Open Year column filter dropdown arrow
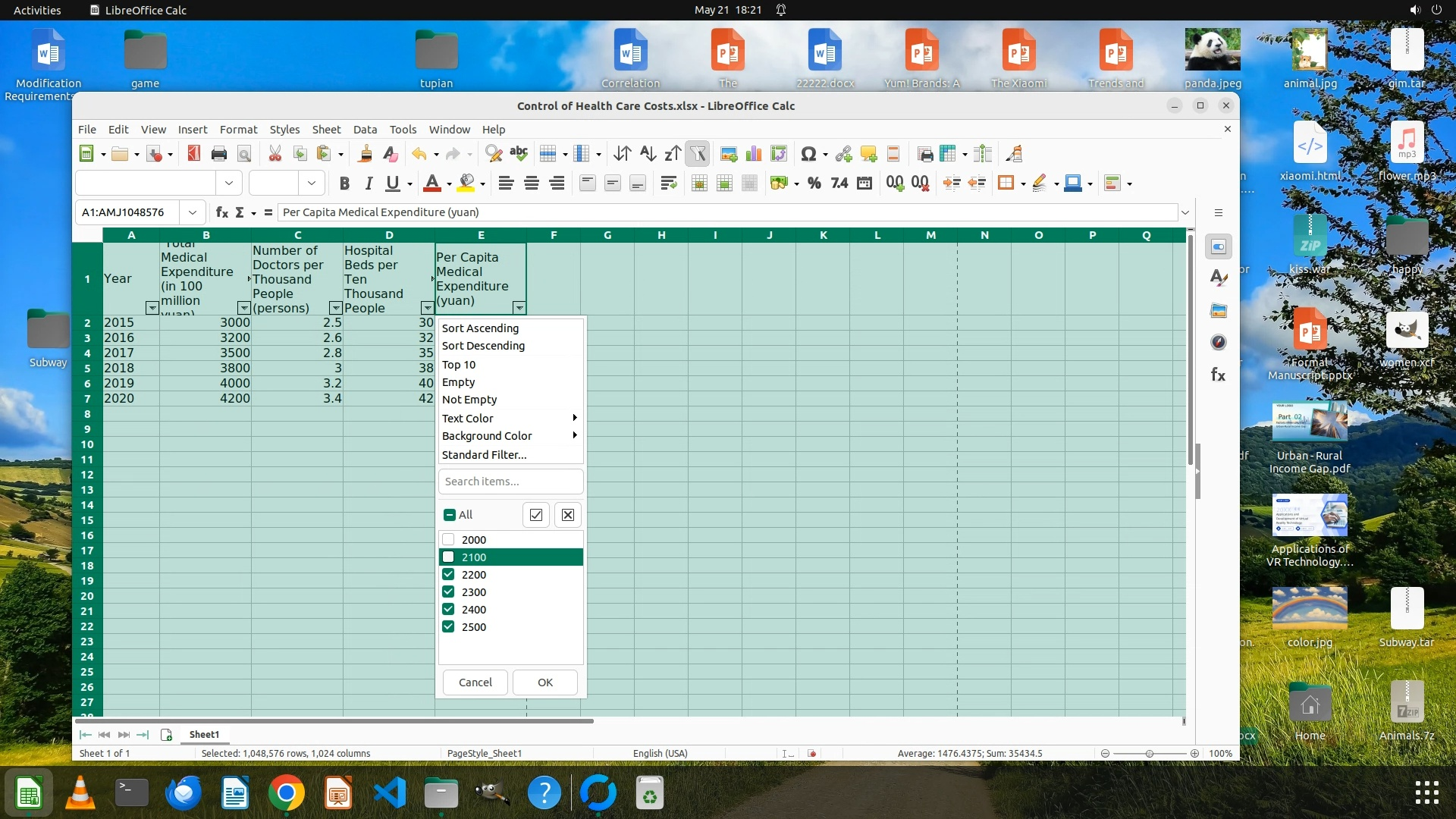The height and width of the screenshot is (819, 1456). pyautogui.click(x=152, y=308)
